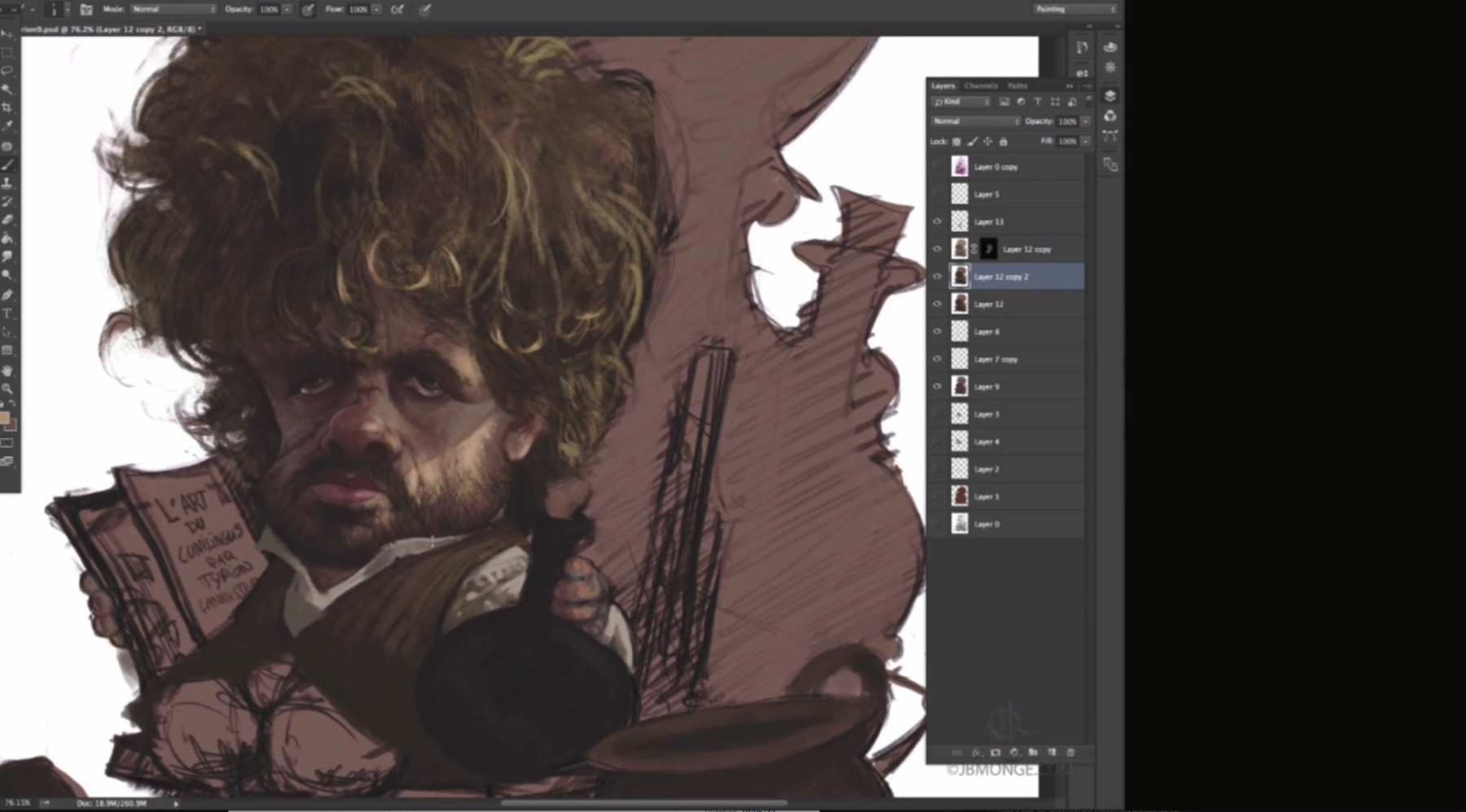
Task: Select the Hand tool
Action: pos(7,371)
